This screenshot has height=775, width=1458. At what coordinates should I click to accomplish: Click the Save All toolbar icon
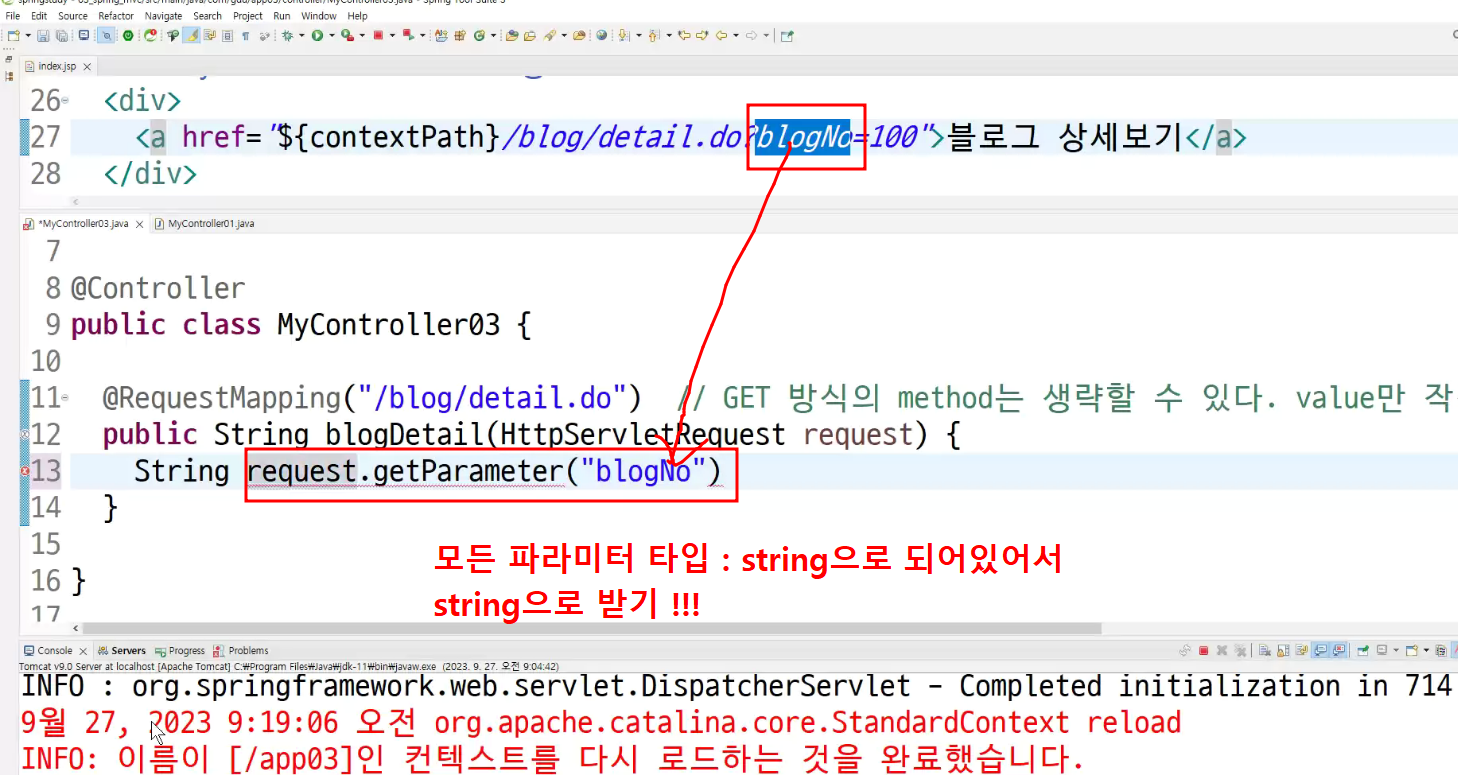62,35
